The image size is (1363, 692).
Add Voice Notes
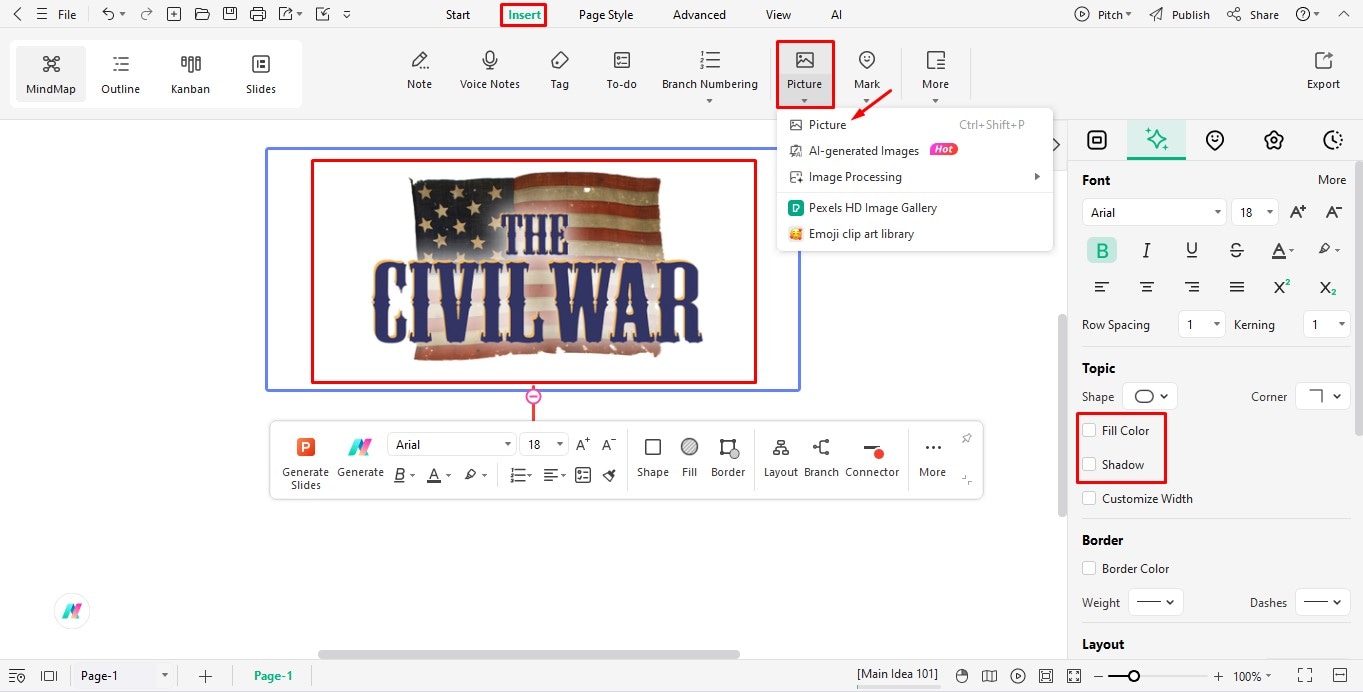click(490, 71)
